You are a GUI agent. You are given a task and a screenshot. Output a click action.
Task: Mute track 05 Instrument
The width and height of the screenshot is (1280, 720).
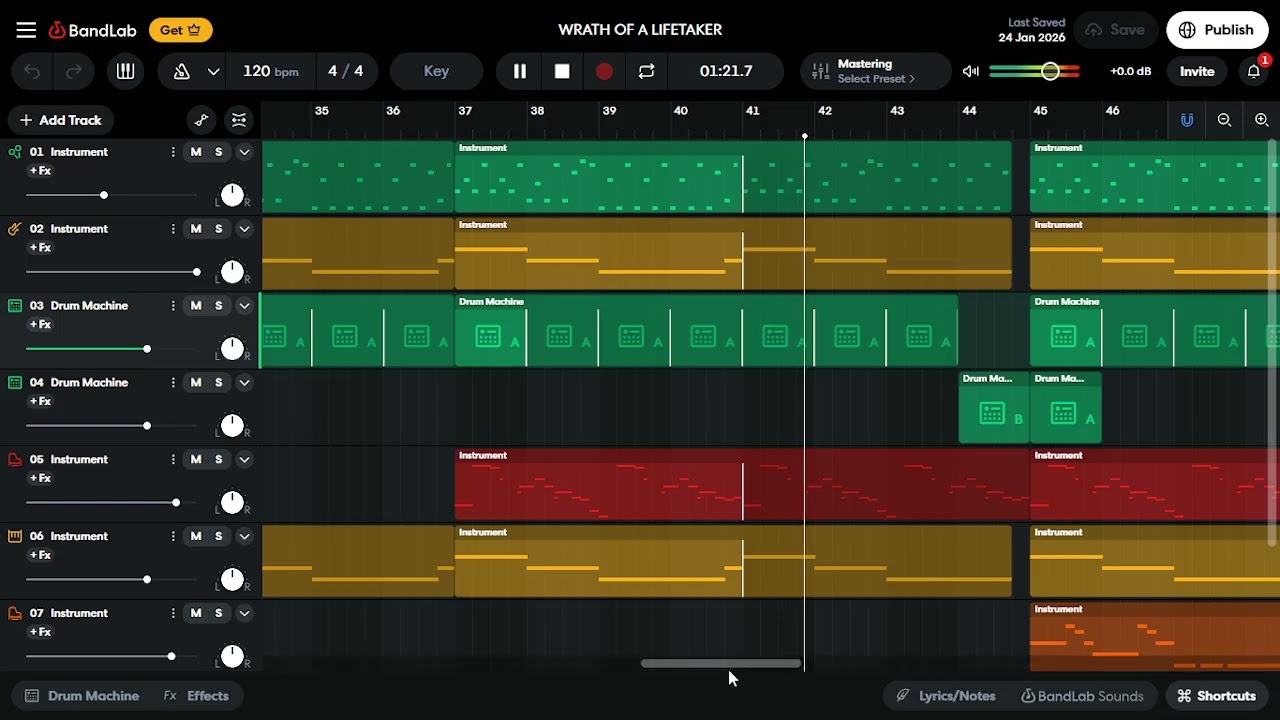point(196,460)
